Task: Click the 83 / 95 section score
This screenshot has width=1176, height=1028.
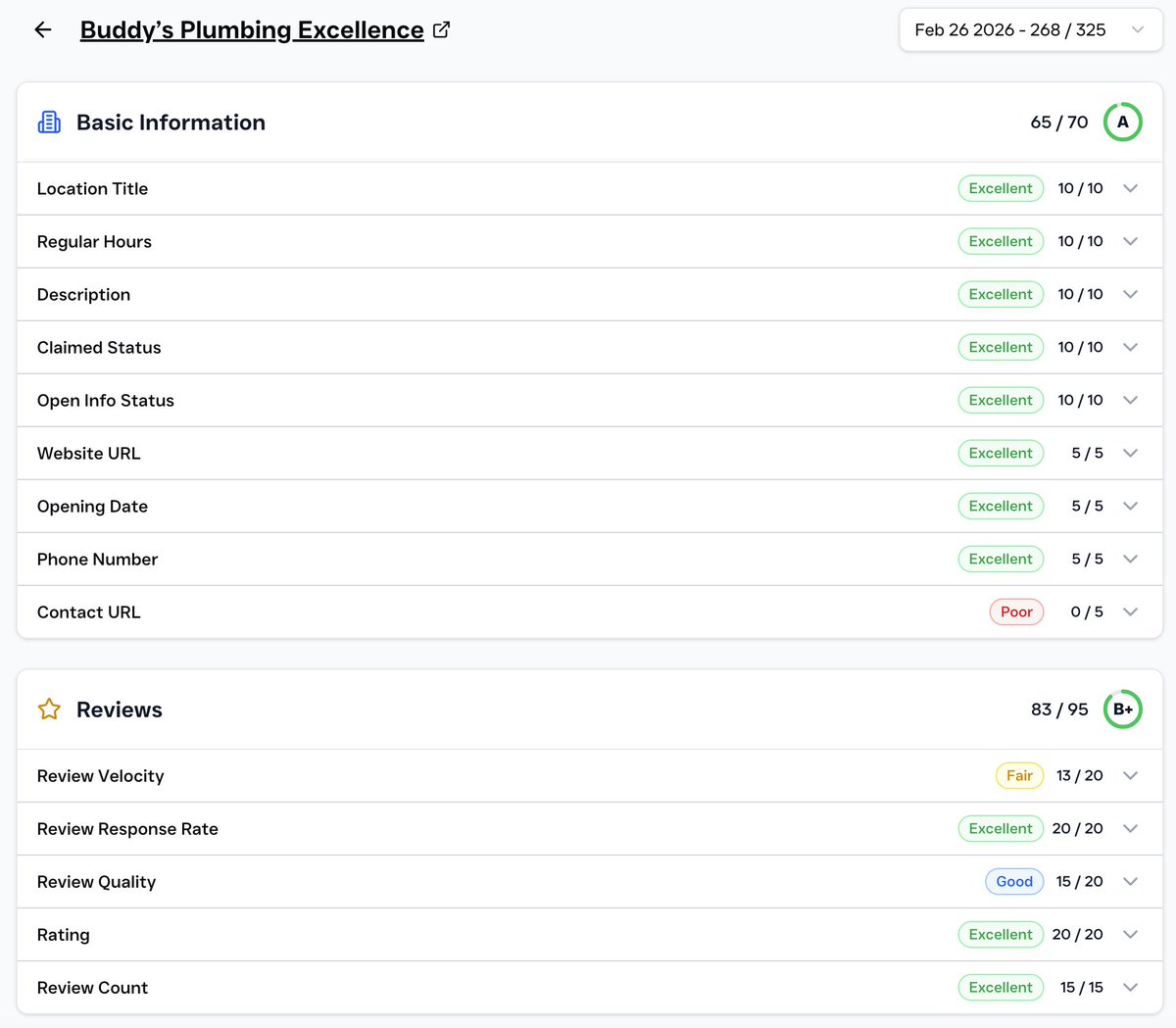Action: [1059, 710]
